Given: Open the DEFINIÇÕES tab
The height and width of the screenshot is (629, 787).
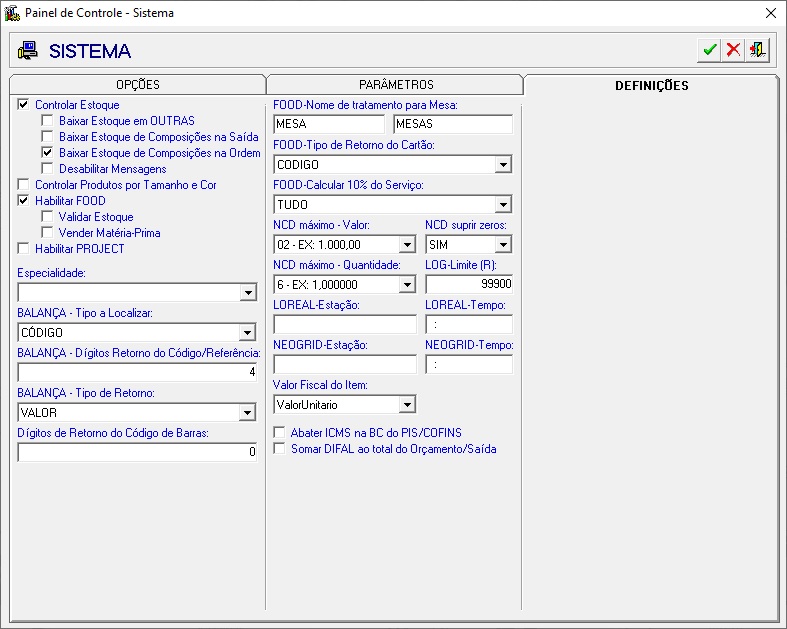Looking at the screenshot, I should [651, 85].
